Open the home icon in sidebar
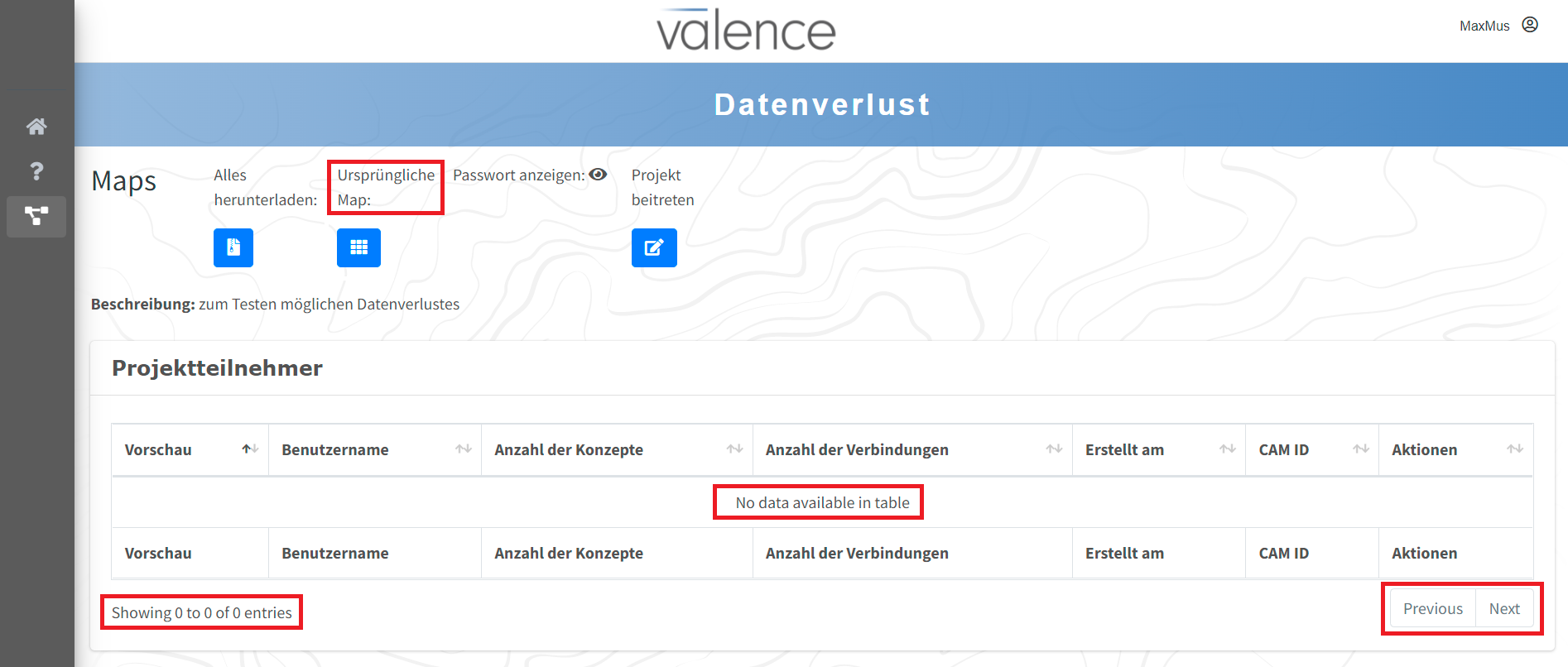The width and height of the screenshot is (1568, 667). click(36, 127)
